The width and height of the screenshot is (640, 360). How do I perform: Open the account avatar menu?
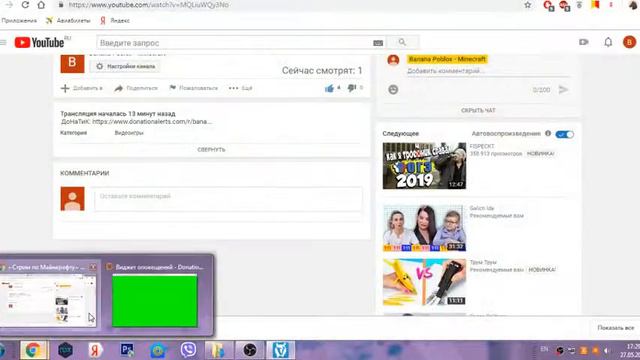click(629, 42)
